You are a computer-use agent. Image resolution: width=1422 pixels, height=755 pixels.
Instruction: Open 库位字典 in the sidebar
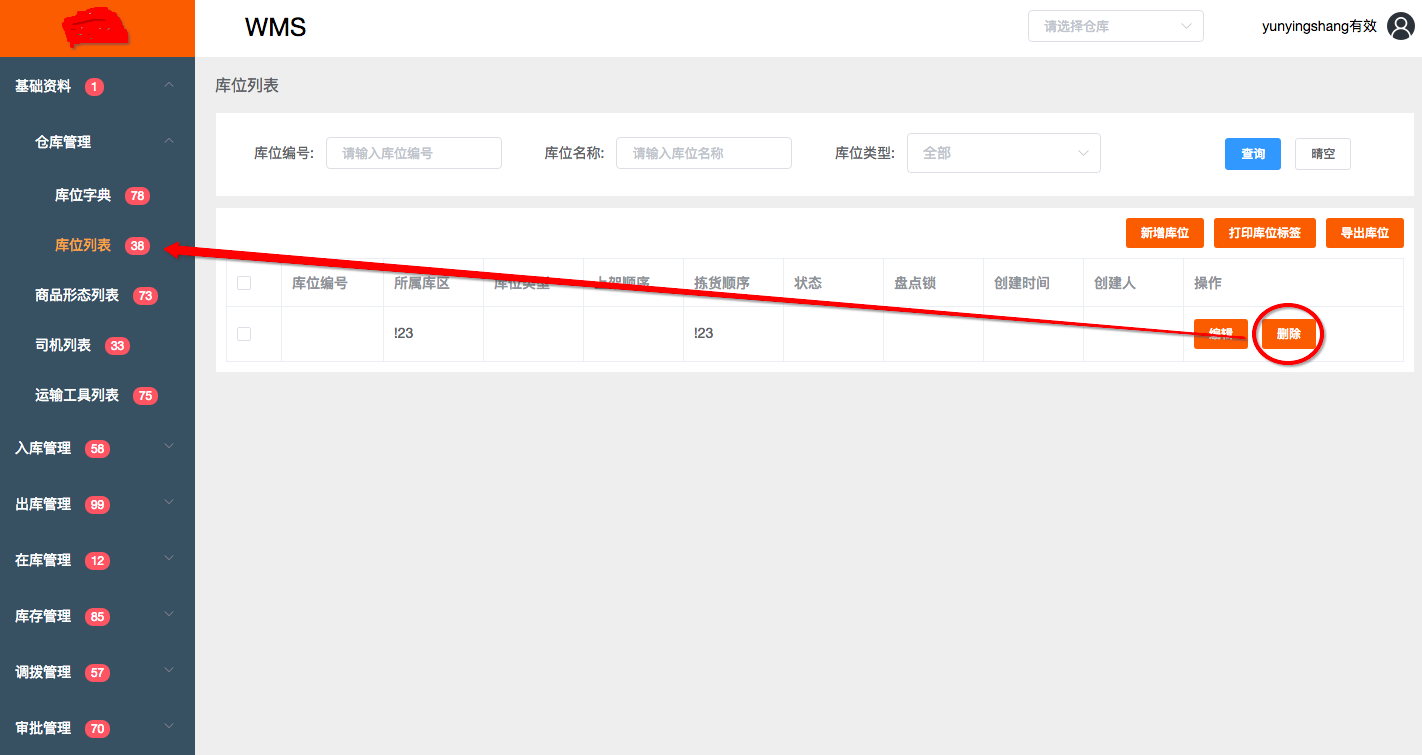(83, 195)
